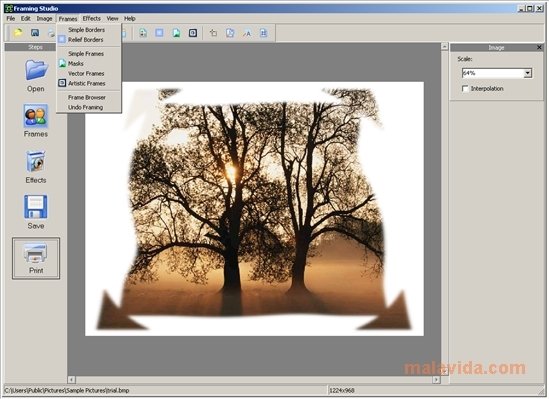Click the artistic frames toolbar icon
Image resolution: width=549 pixels, height=399 pixels.
[x=193, y=33]
